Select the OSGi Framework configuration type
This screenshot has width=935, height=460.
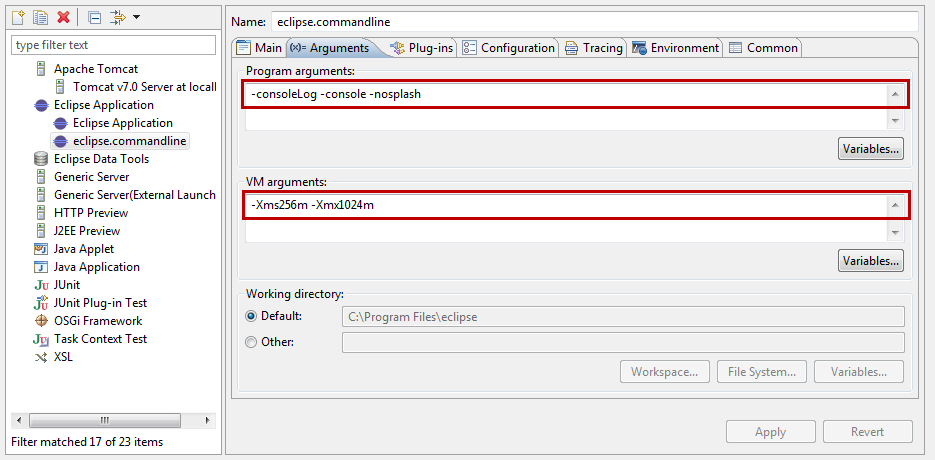[98, 320]
